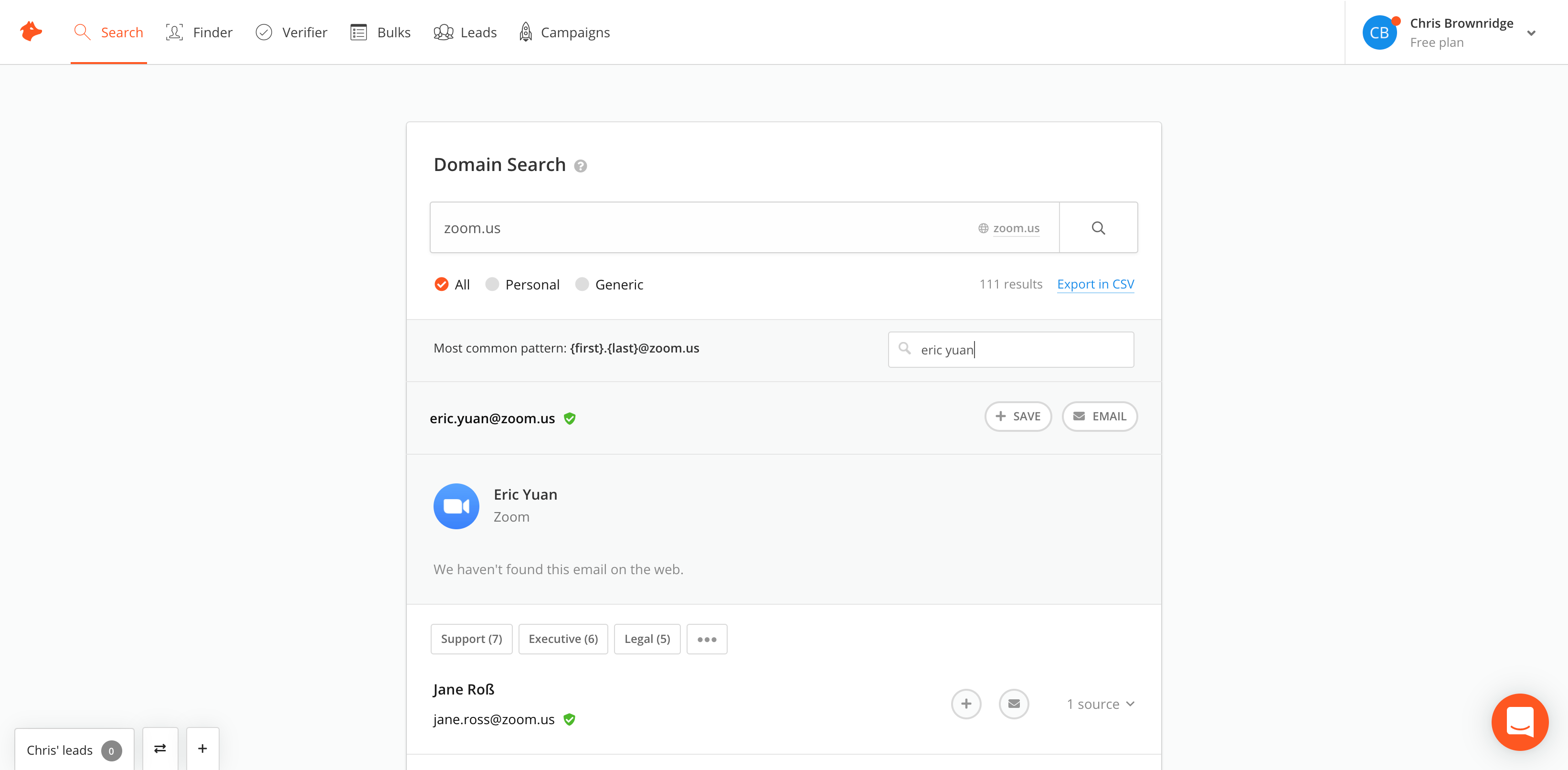
Task: Click the SAVE button for eric.yuan
Action: pyautogui.click(x=1018, y=417)
